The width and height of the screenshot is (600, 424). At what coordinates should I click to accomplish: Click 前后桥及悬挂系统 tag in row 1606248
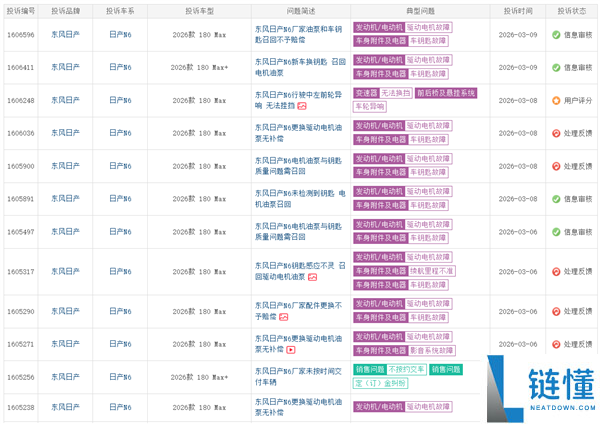click(446, 93)
